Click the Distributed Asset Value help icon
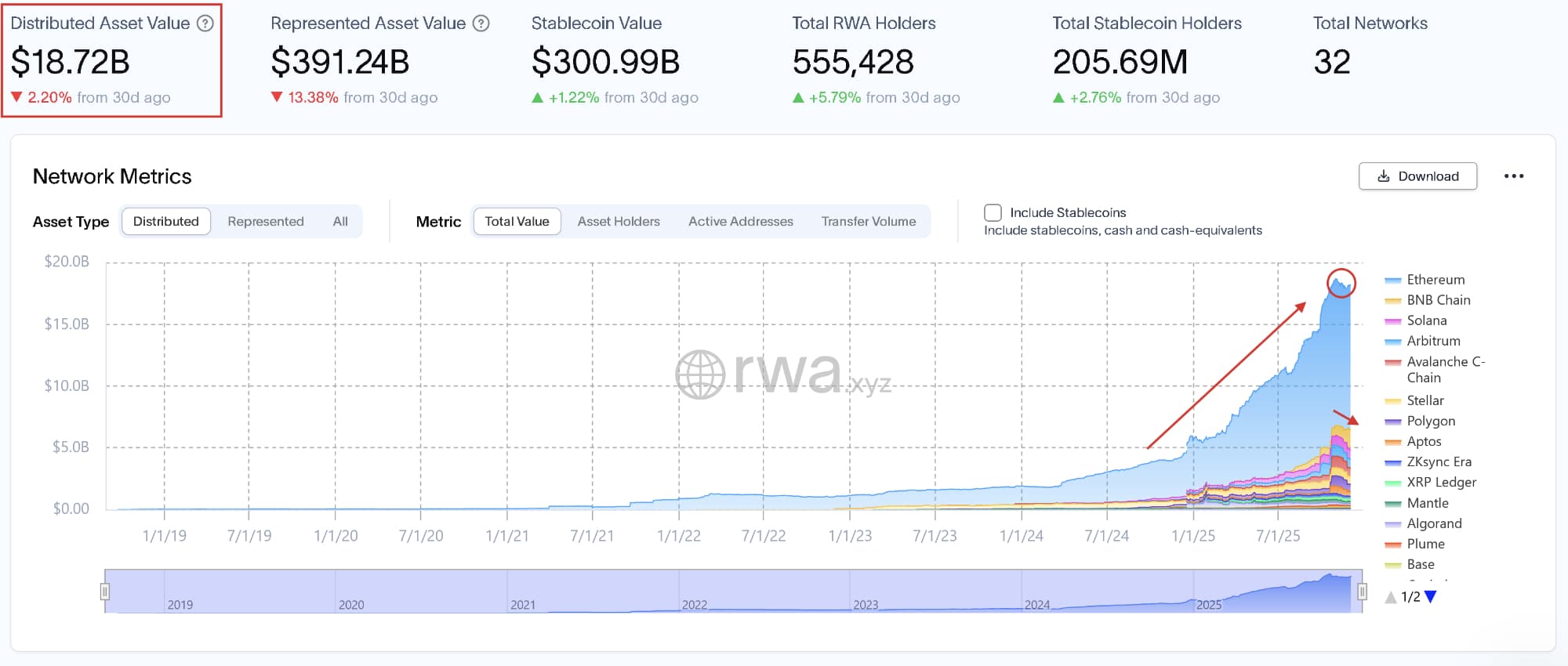The width and height of the screenshot is (1568, 666). coord(205,24)
